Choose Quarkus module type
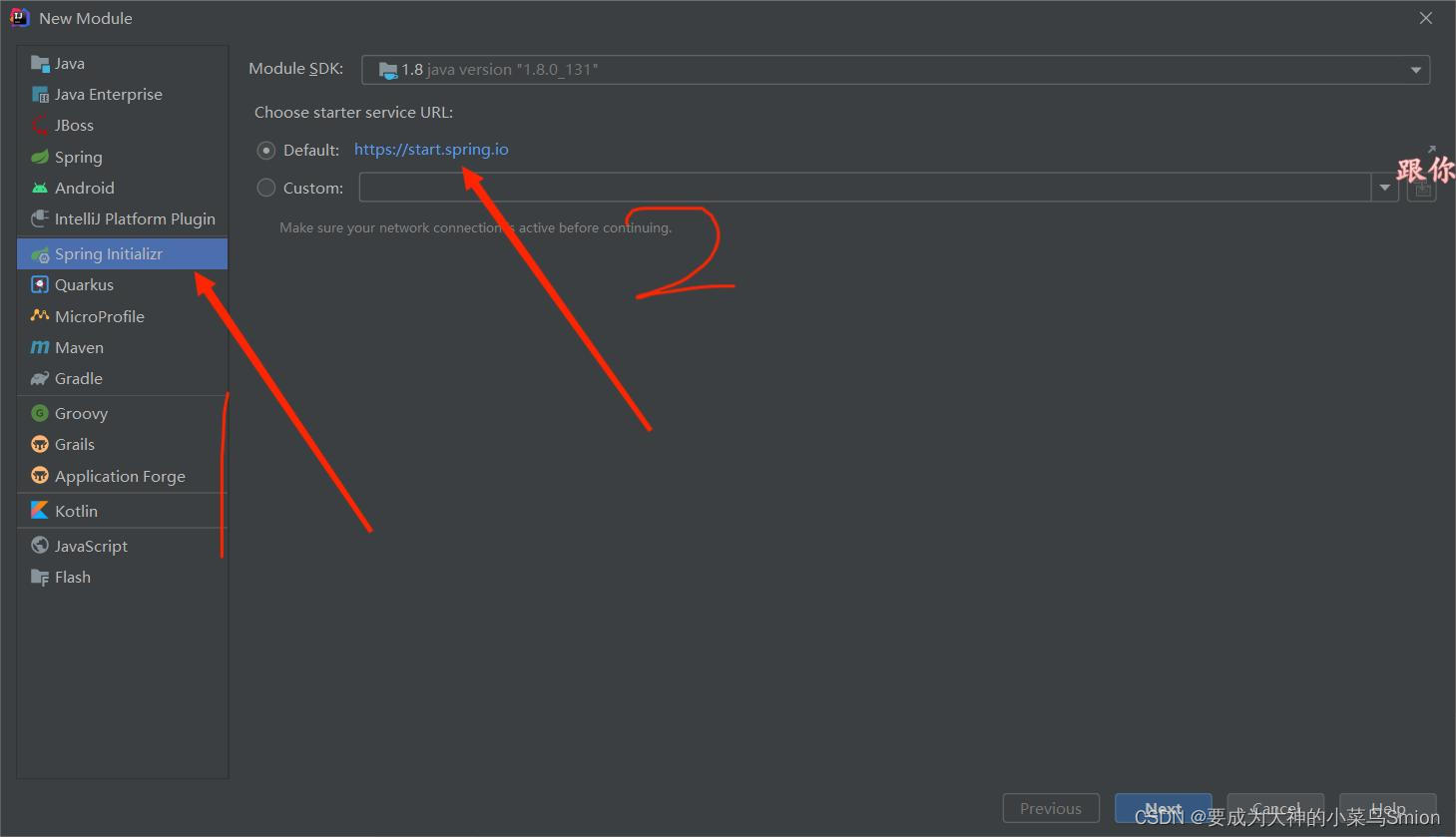The height and width of the screenshot is (837, 1456). [x=123, y=285]
